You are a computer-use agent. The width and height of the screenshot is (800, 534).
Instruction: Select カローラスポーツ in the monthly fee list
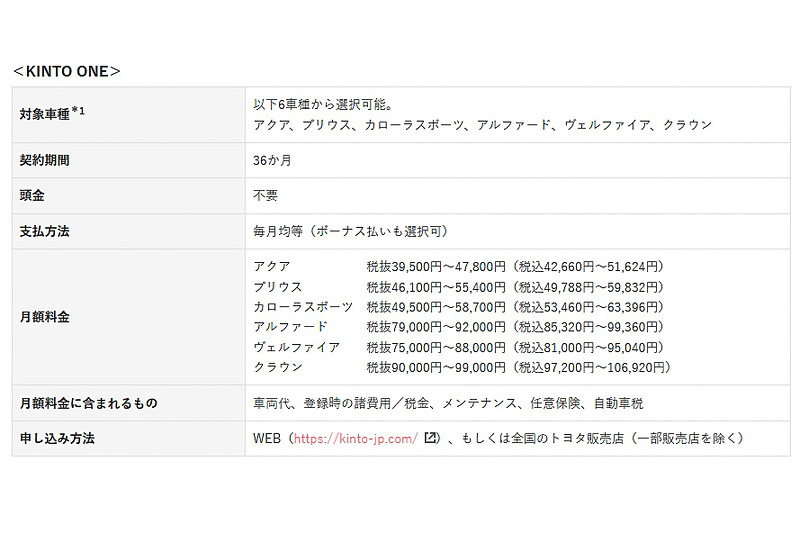click(303, 307)
